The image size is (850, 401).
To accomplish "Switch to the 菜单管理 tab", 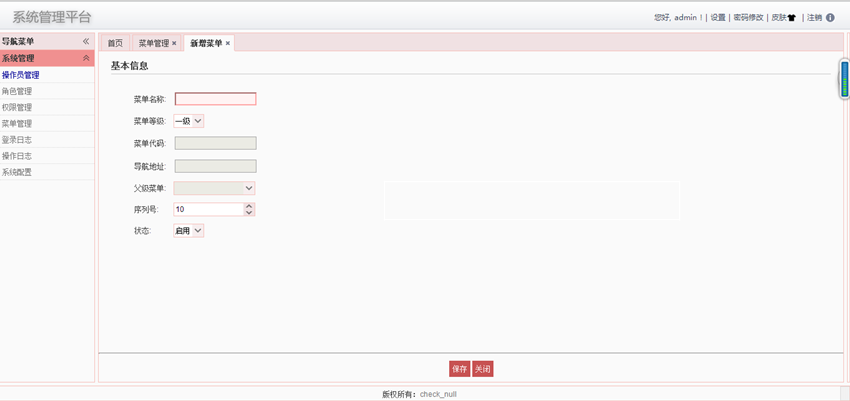I will point(153,43).
